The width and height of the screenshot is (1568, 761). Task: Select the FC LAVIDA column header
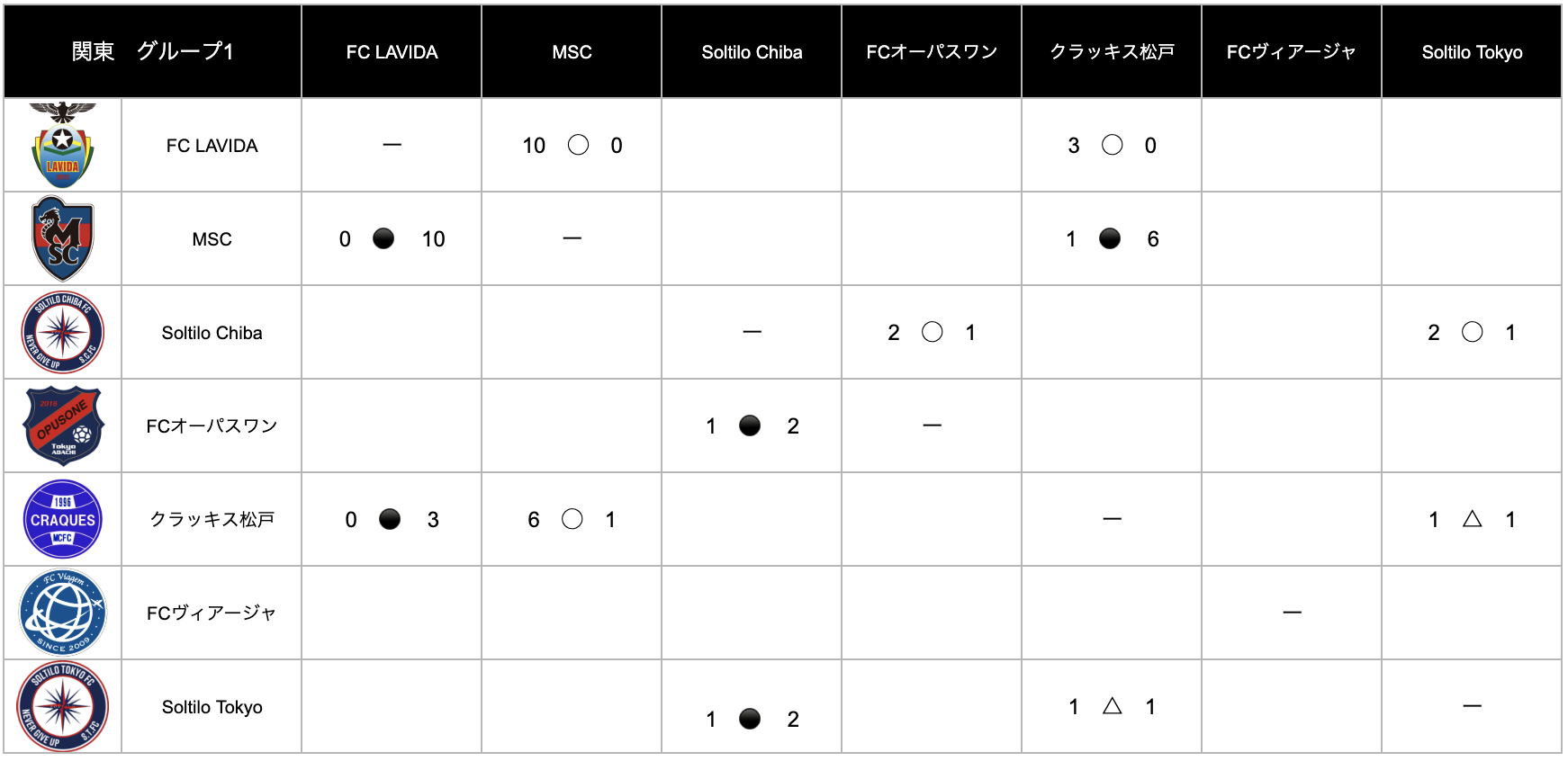click(392, 52)
